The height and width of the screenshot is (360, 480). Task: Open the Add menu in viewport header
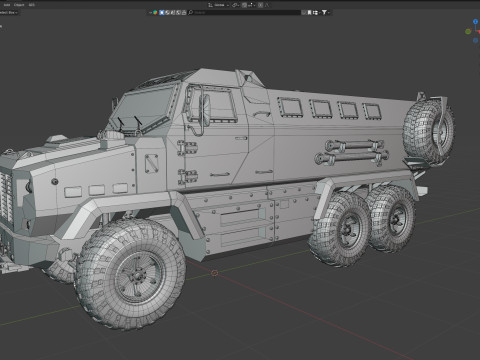7,5
